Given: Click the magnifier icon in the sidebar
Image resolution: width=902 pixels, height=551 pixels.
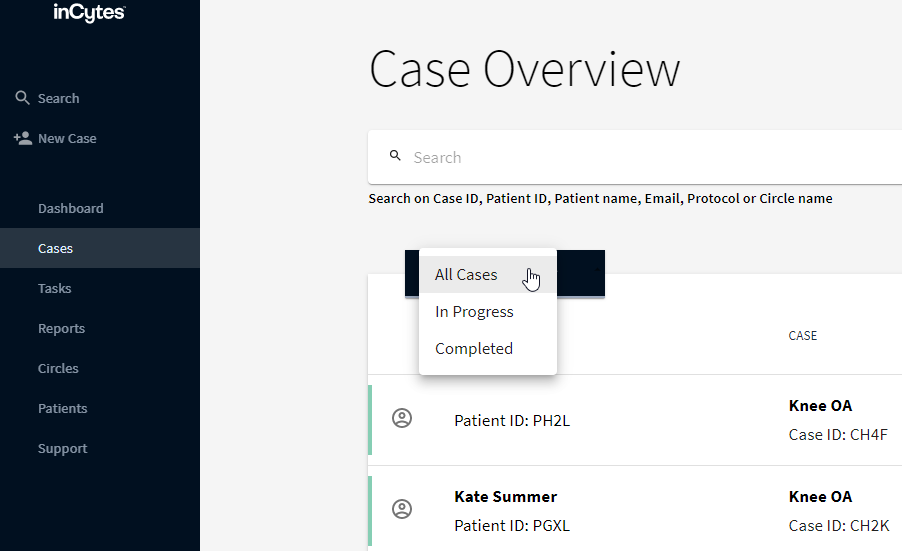Looking at the screenshot, I should 22,98.
